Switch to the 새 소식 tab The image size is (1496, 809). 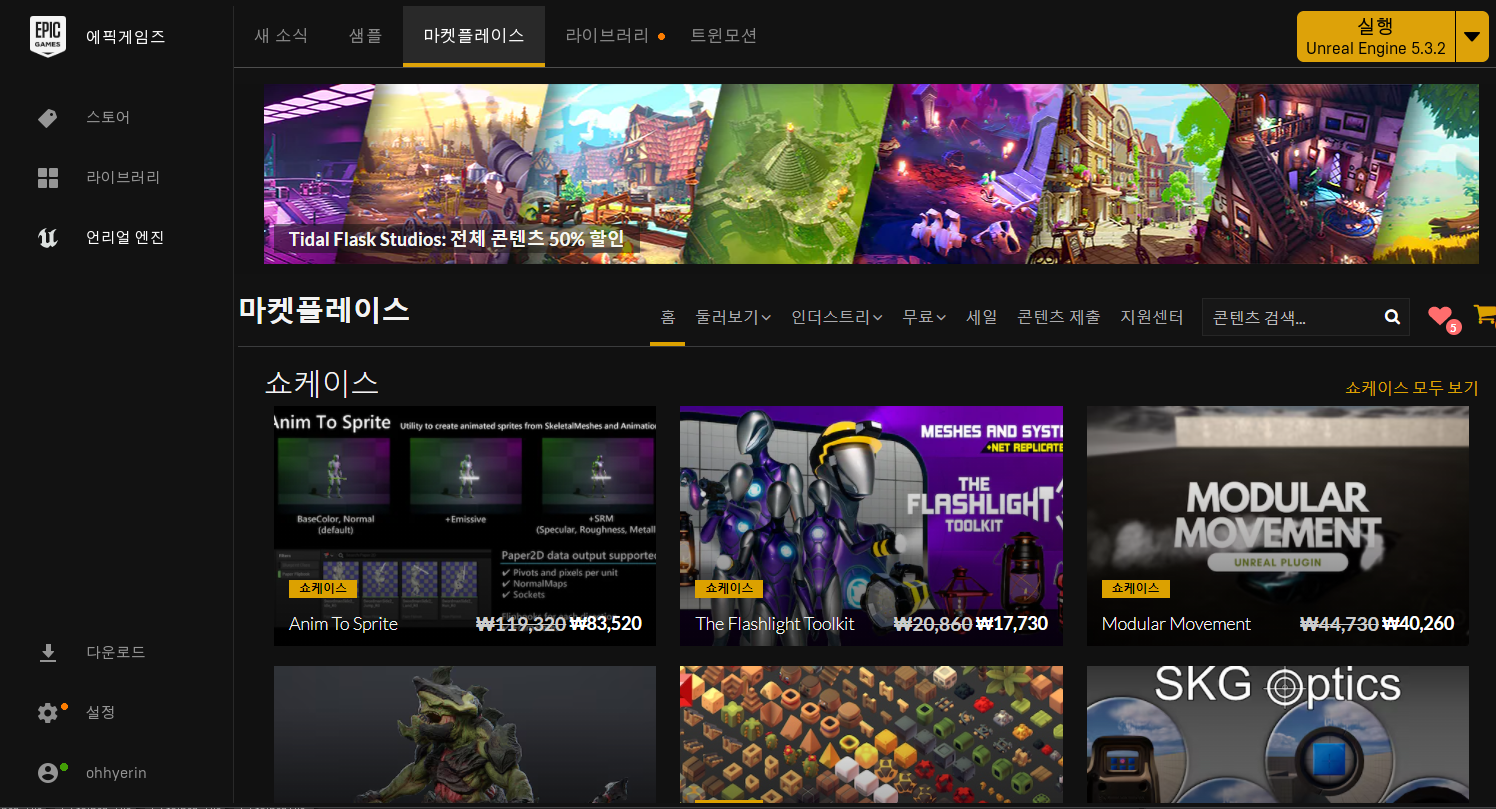tap(281, 36)
